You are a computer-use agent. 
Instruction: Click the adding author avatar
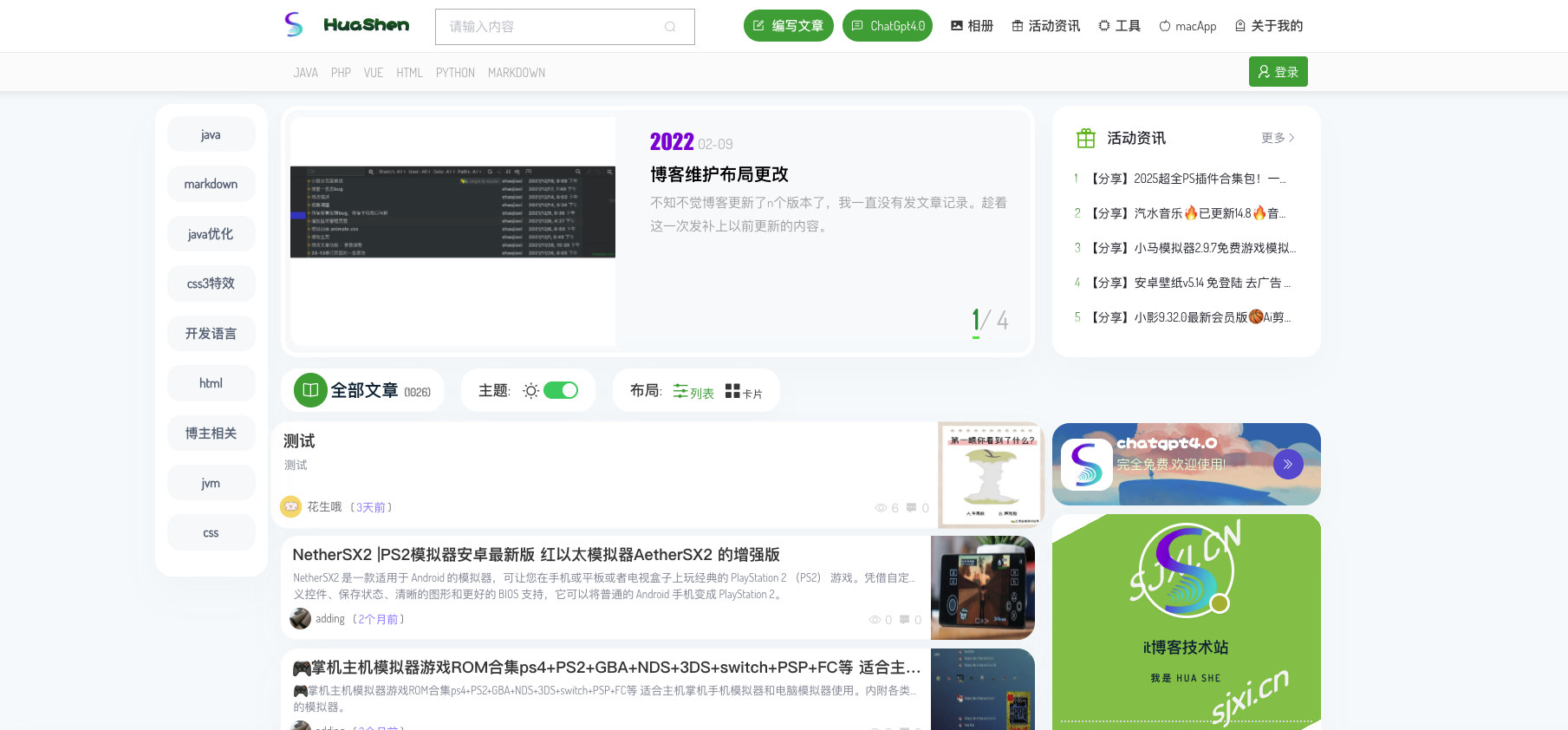pos(300,619)
